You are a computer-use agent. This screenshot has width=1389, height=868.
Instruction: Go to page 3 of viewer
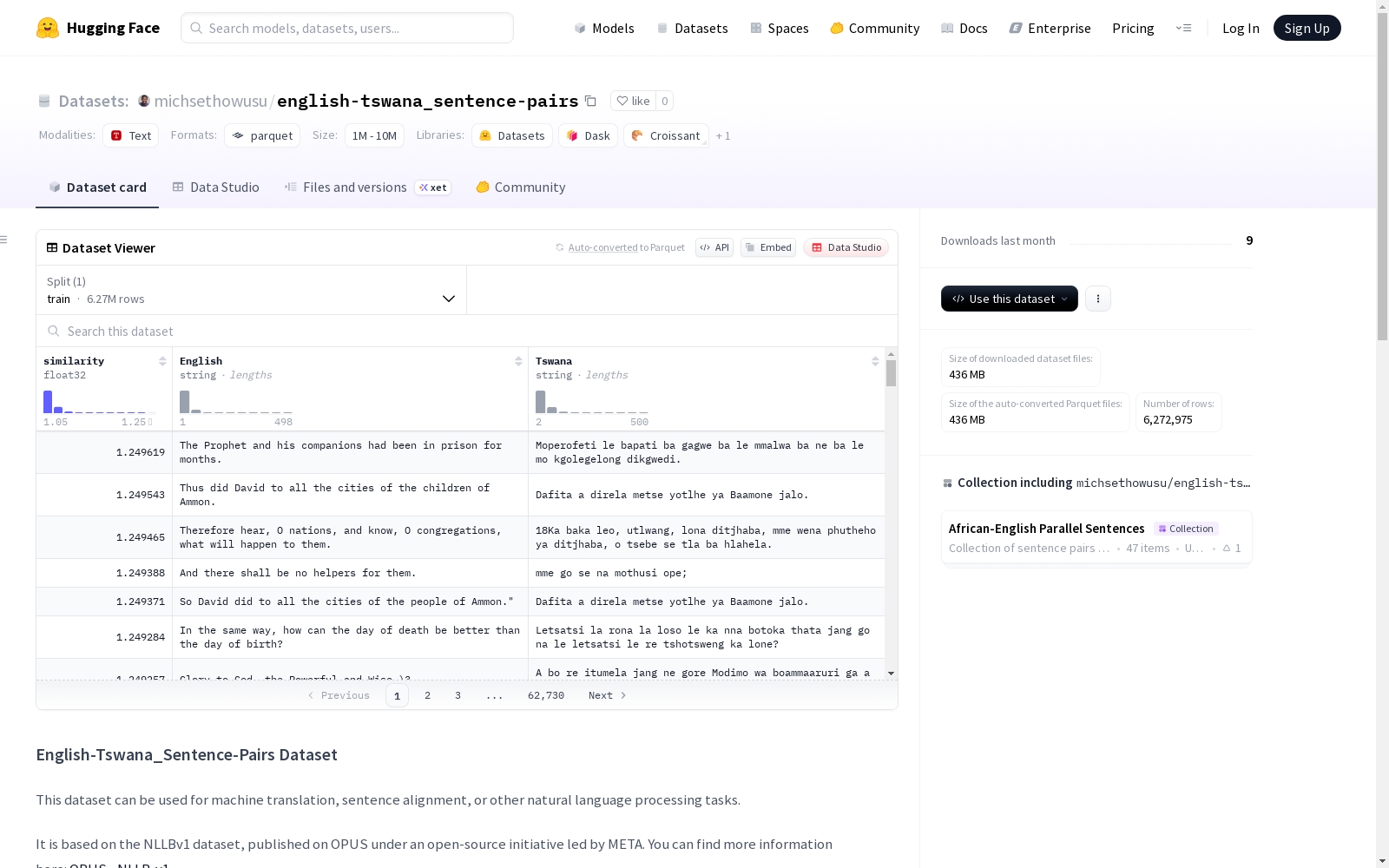coord(458,695)
